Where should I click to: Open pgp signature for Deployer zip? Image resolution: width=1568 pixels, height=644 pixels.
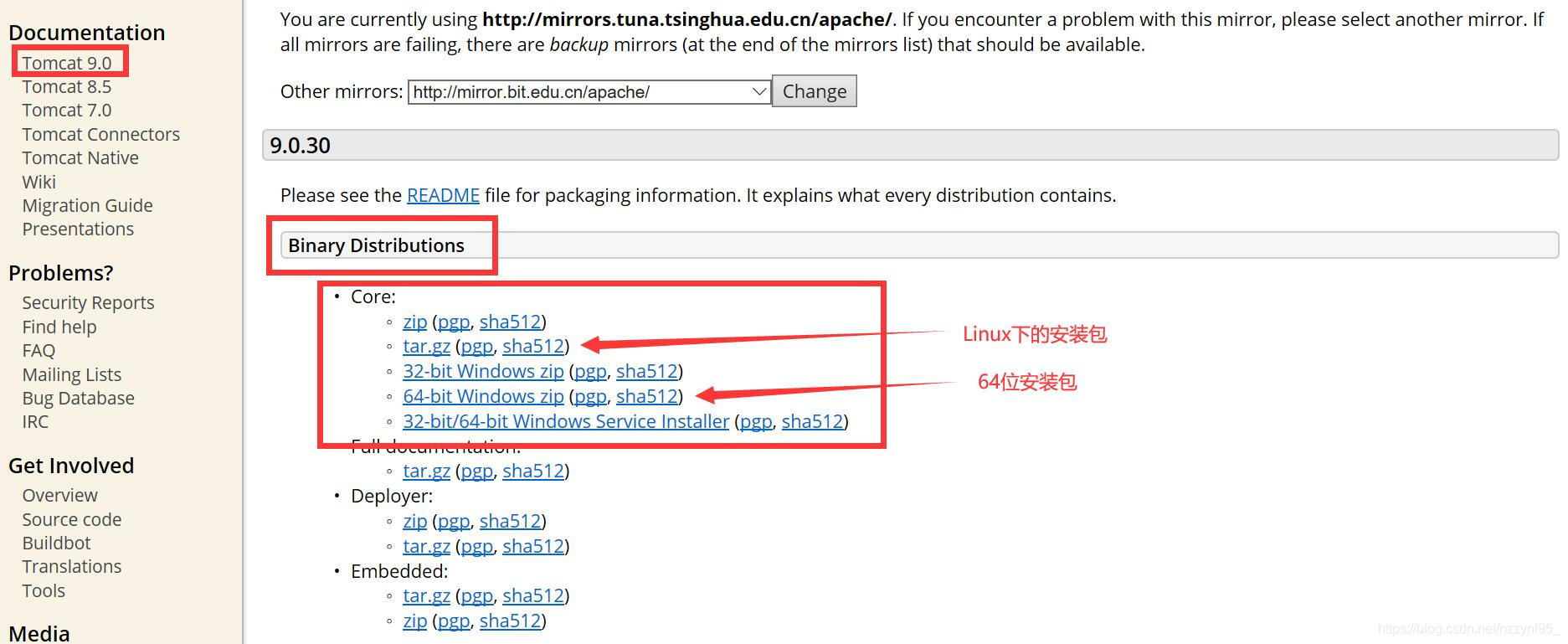[454, 521]
